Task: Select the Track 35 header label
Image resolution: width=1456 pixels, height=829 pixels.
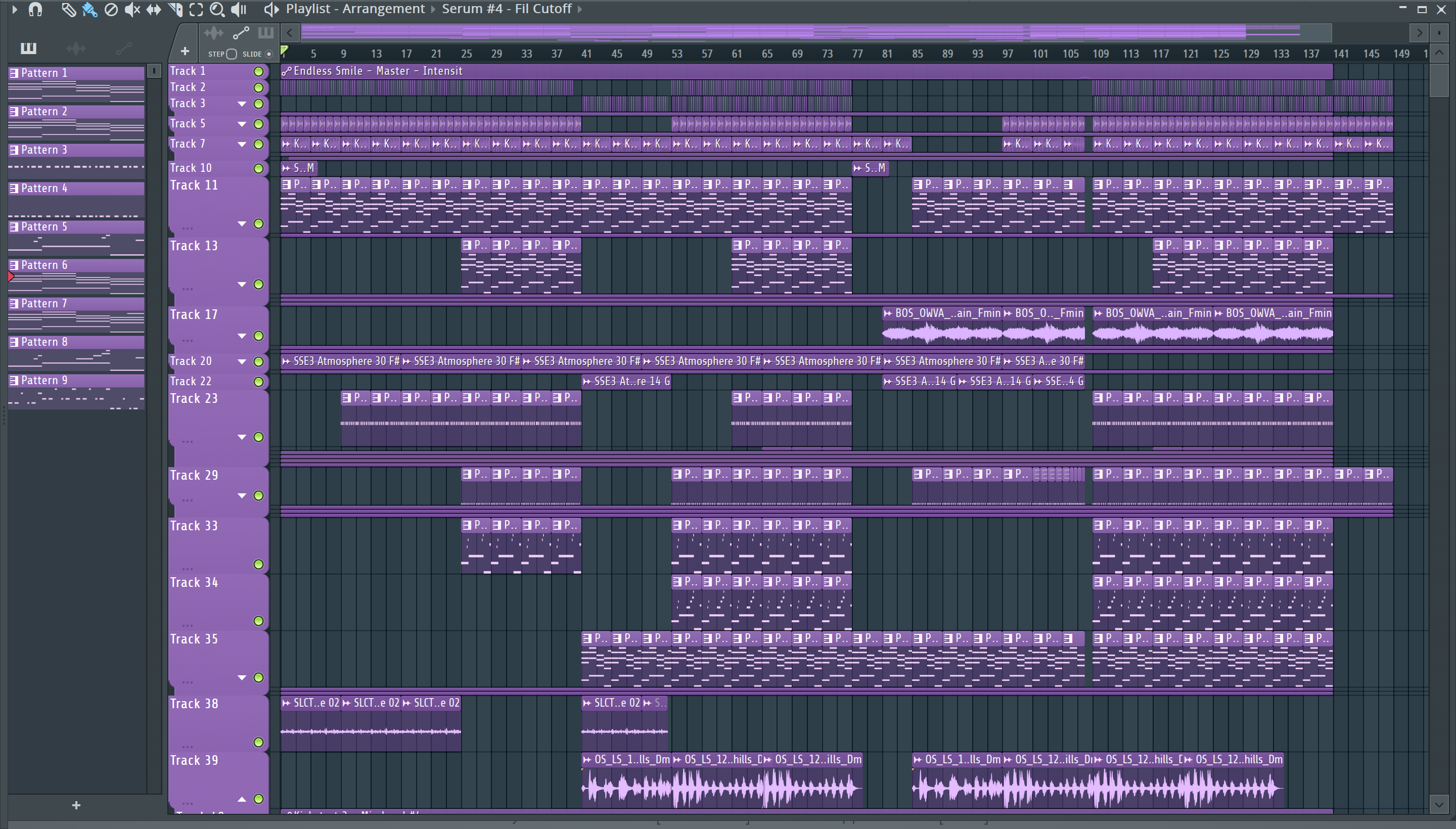Action: coord(194,639)
